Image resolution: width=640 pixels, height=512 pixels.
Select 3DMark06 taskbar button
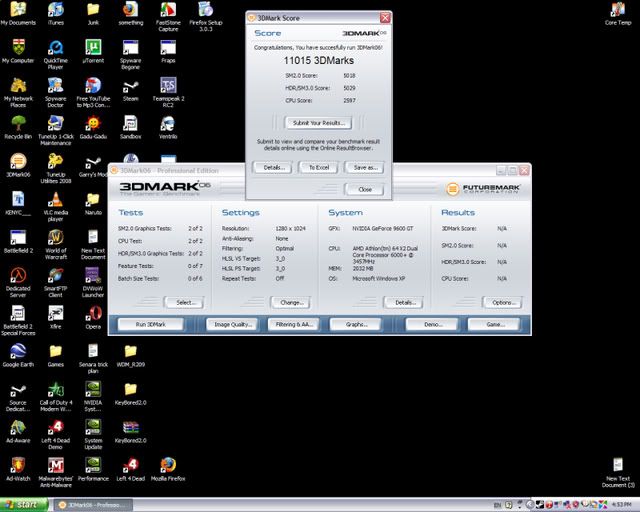point(93,505)
